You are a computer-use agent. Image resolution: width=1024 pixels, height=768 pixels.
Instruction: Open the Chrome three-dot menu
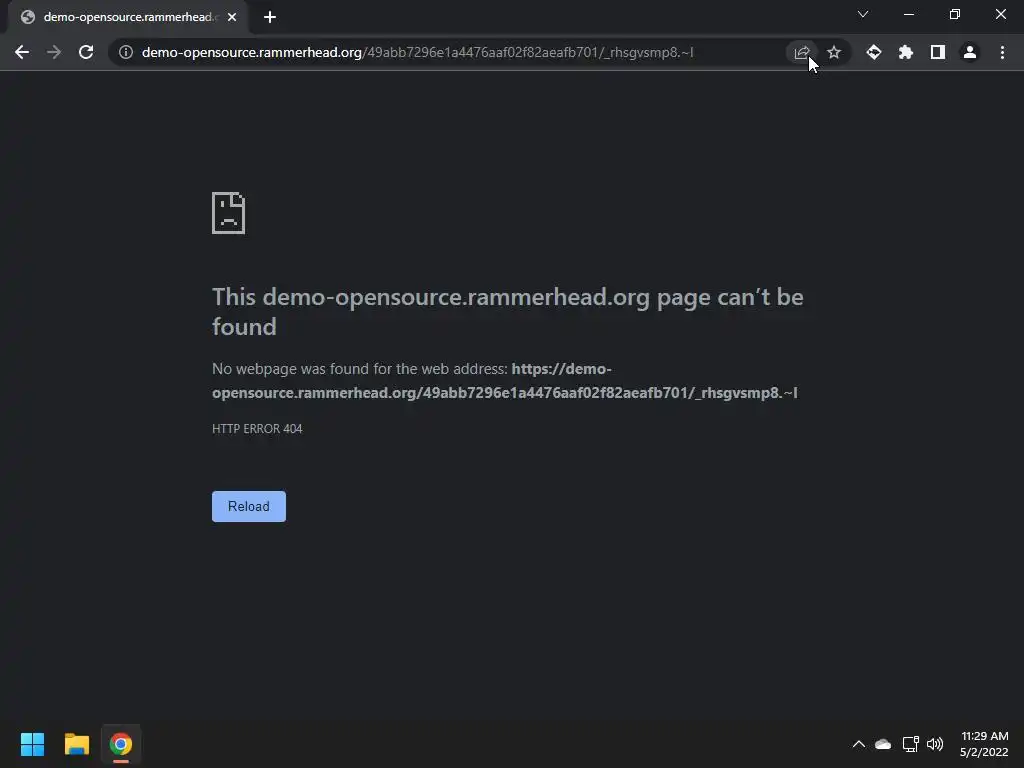point(1002,52)
